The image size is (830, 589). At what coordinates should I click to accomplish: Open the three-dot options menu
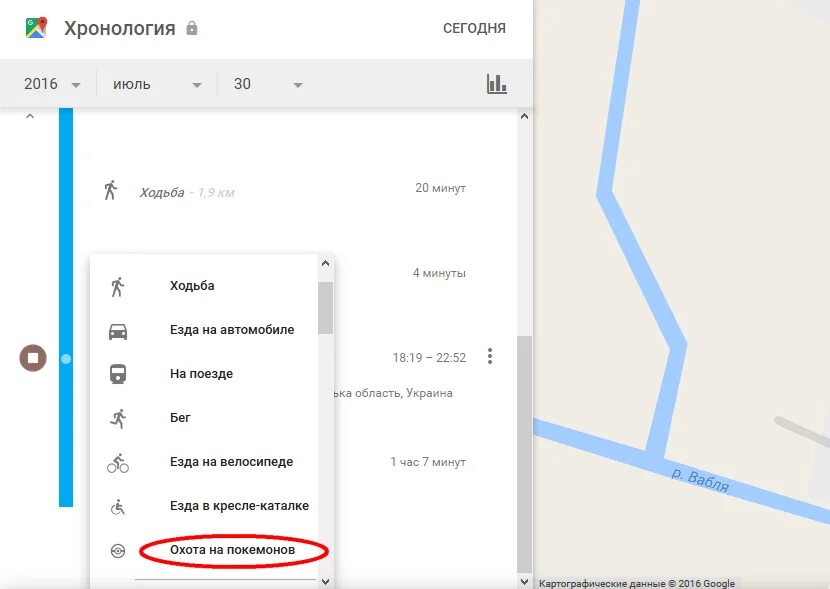[489, 355]
